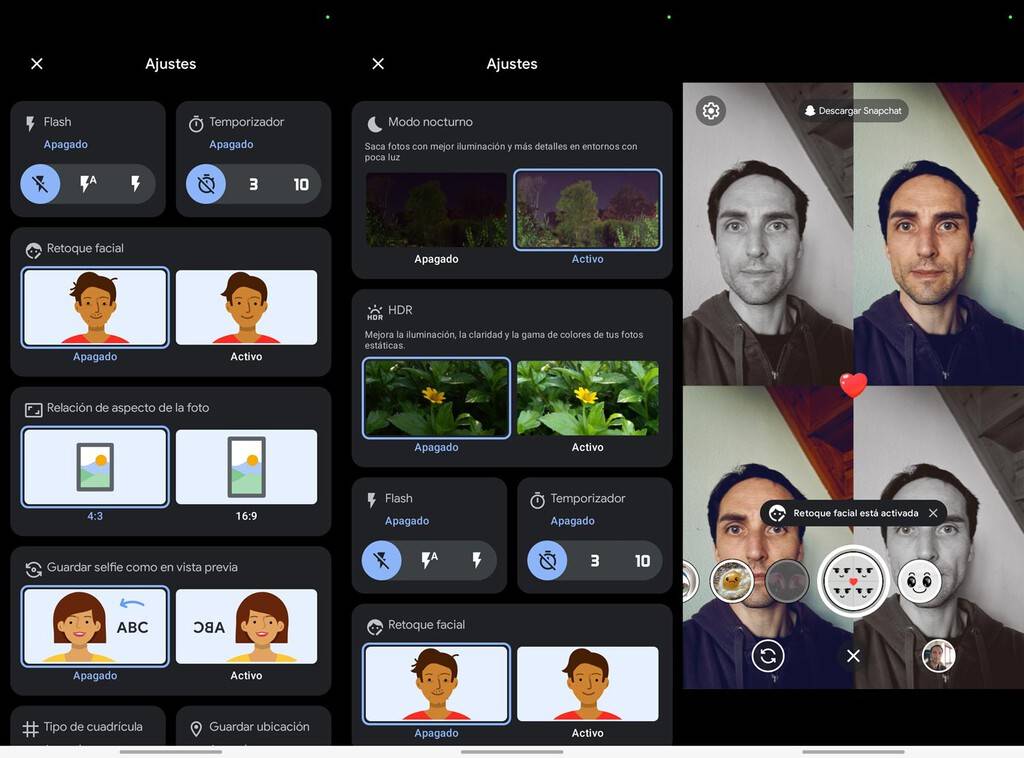
Task: Tap the Guardar selfie camera-flip icon
Action: click(33, 569)
